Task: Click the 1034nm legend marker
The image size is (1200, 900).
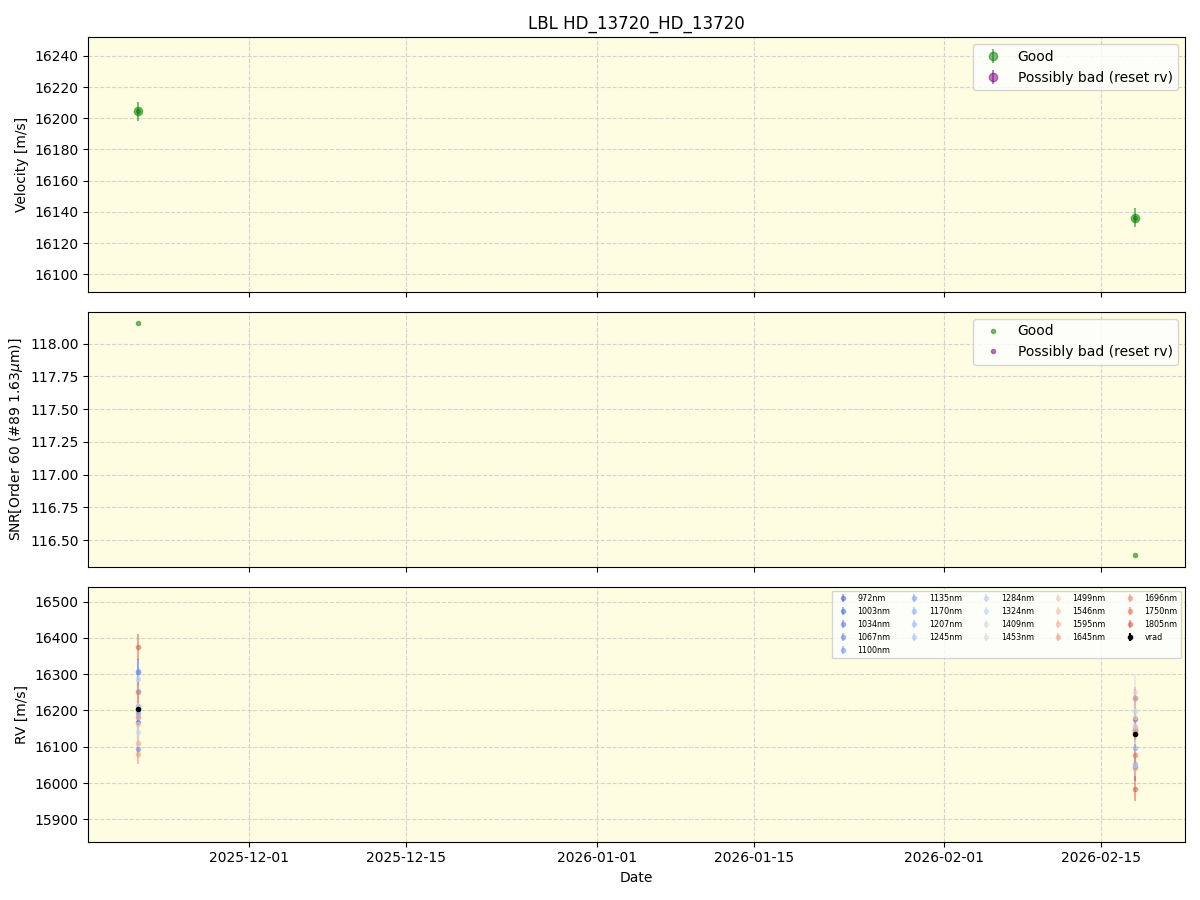Action: 843,624
